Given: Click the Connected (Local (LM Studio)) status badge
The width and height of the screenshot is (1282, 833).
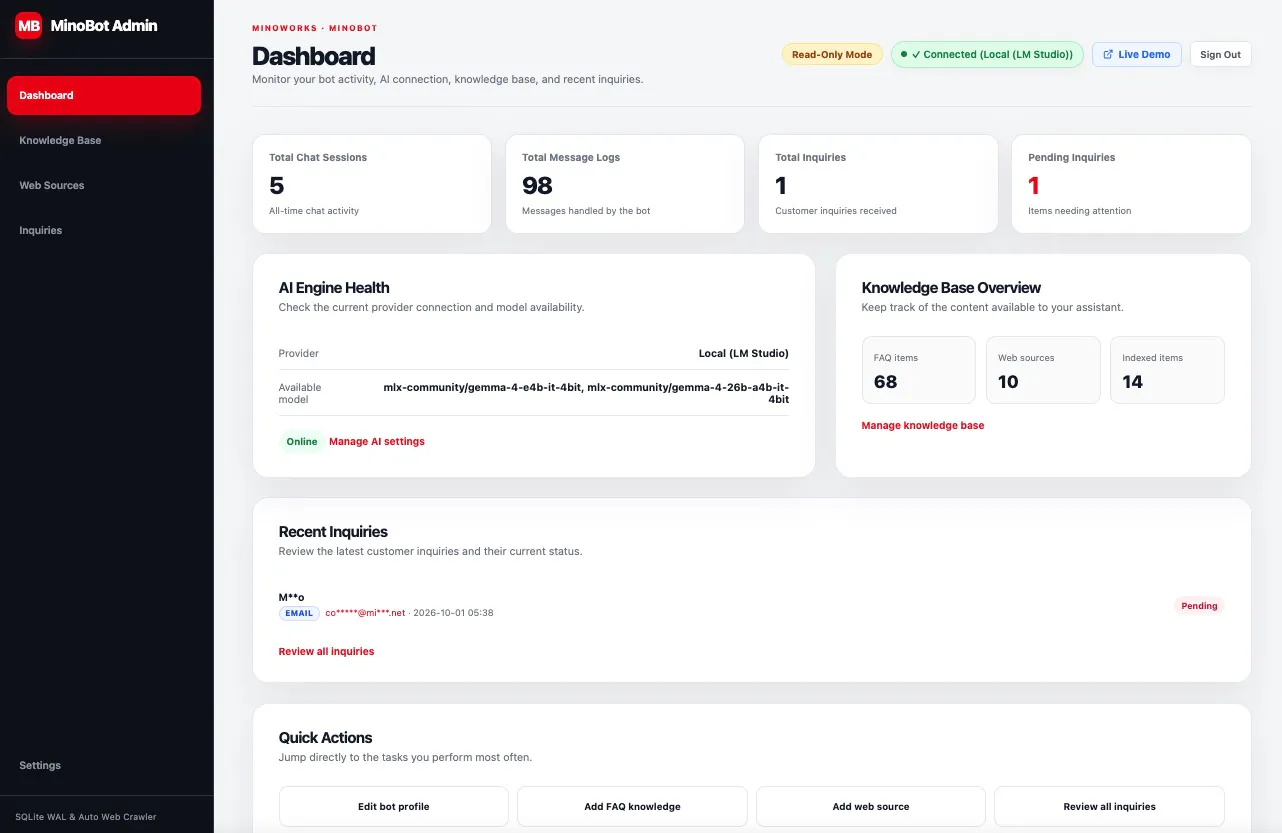Looking at the screenshot, I should tap(987, 54).
